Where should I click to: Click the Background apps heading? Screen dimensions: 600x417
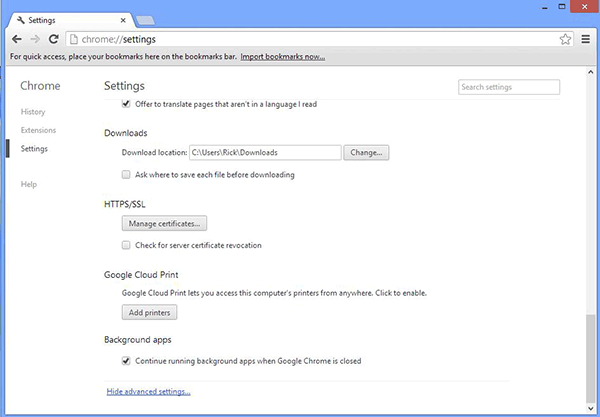tap(138, 340)
